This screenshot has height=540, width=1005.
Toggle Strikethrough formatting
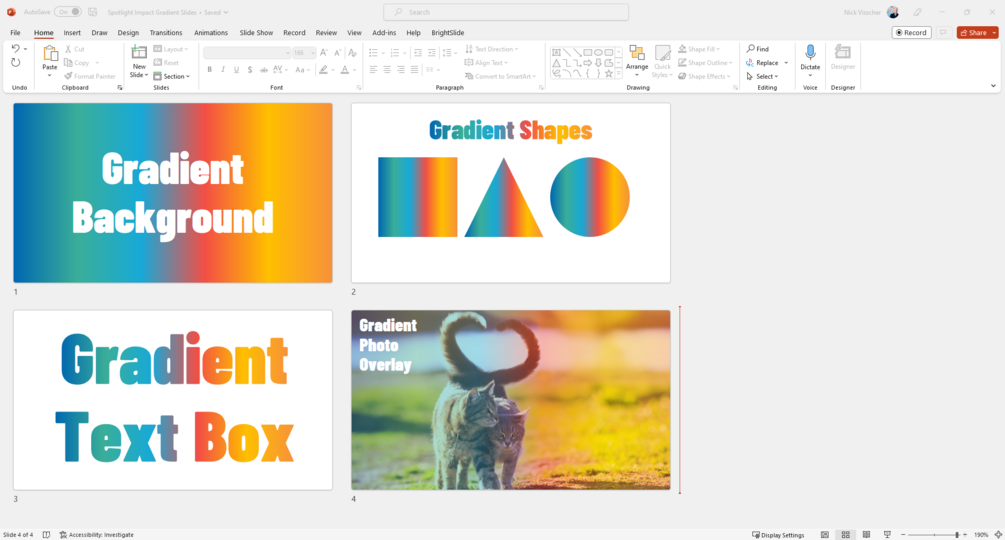pos(263,70)
